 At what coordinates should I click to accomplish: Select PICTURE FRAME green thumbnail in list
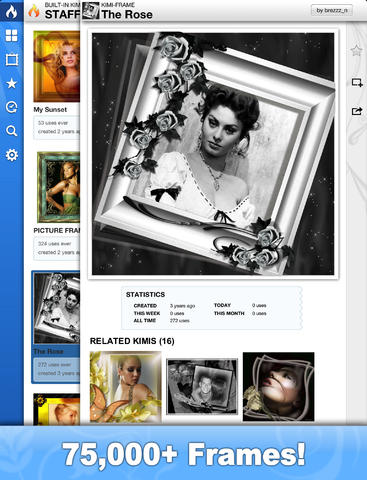pyautogui.click(x=58, y=187)
